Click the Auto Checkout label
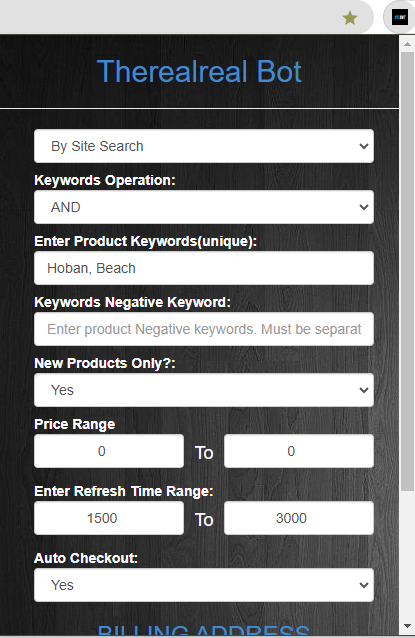 [x=86, y=558]
